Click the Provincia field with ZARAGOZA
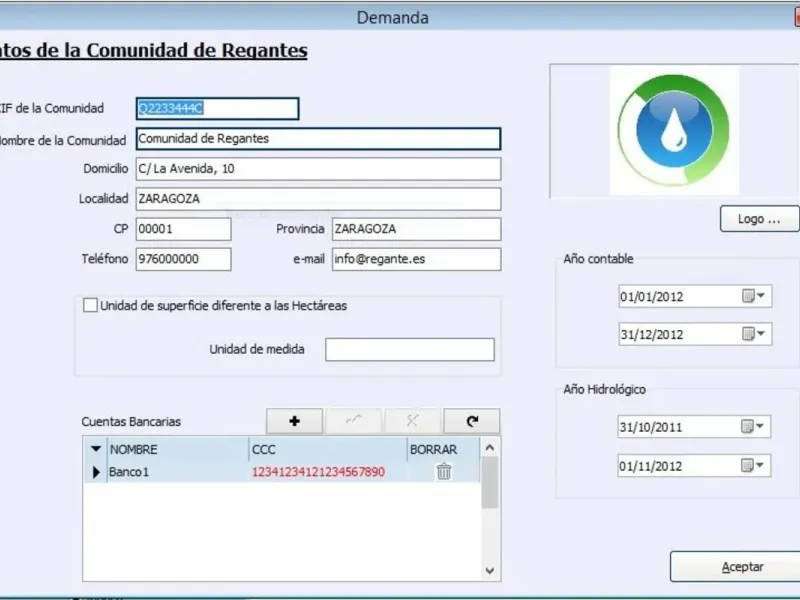800x600 pixels. click(416, 229)
